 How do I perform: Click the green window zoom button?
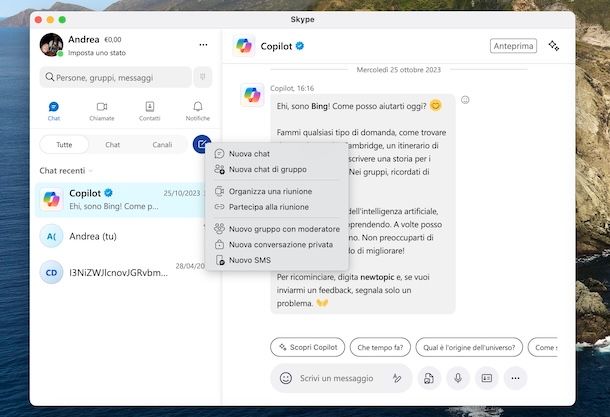(62, 19)
